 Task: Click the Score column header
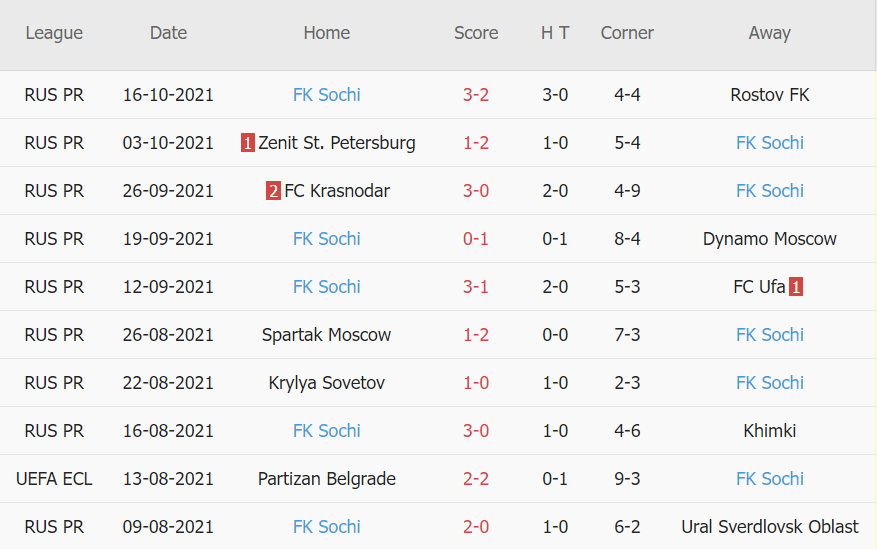(476, 33)
